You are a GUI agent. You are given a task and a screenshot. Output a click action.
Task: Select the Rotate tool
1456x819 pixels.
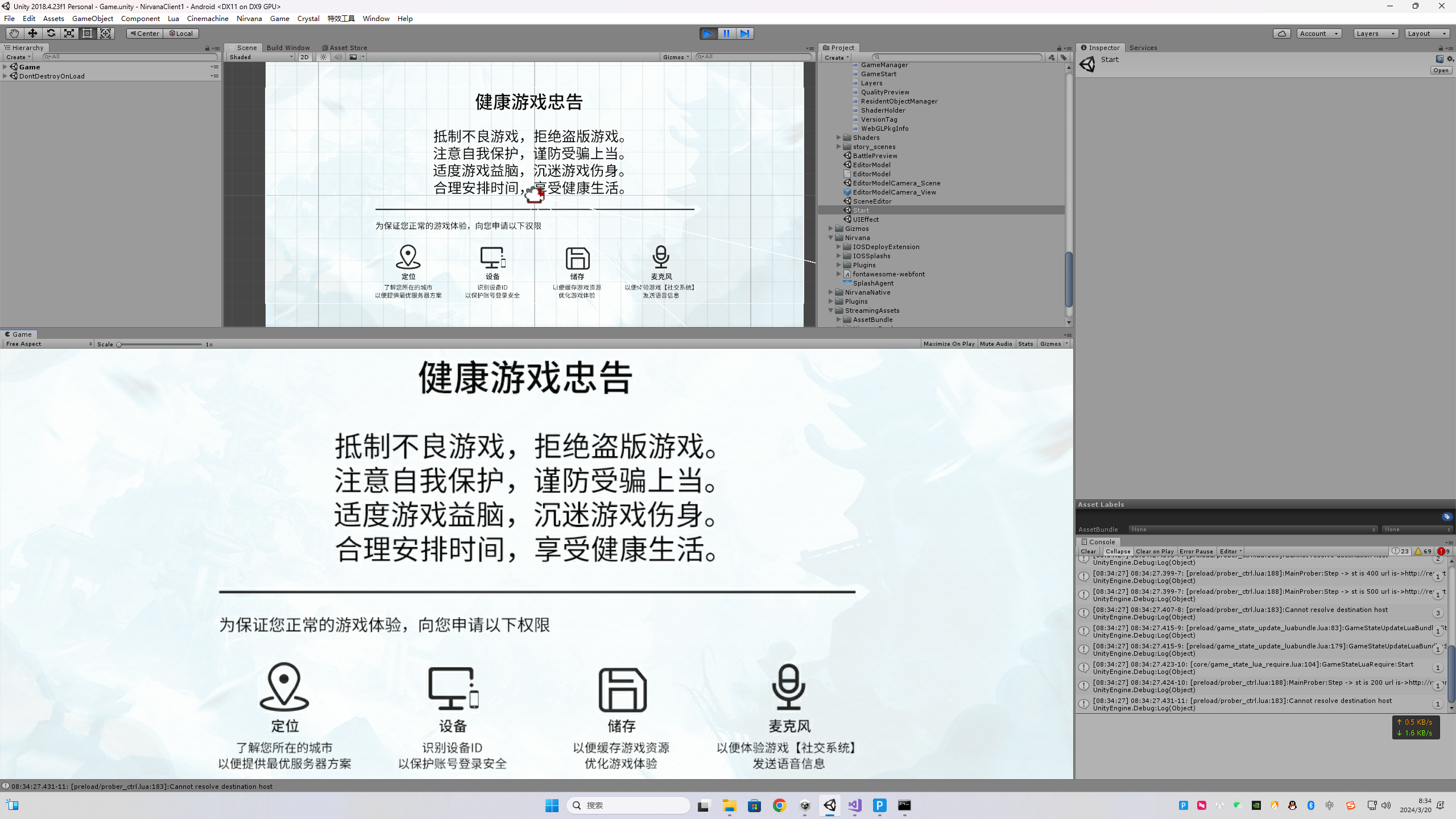click(51, 34)
